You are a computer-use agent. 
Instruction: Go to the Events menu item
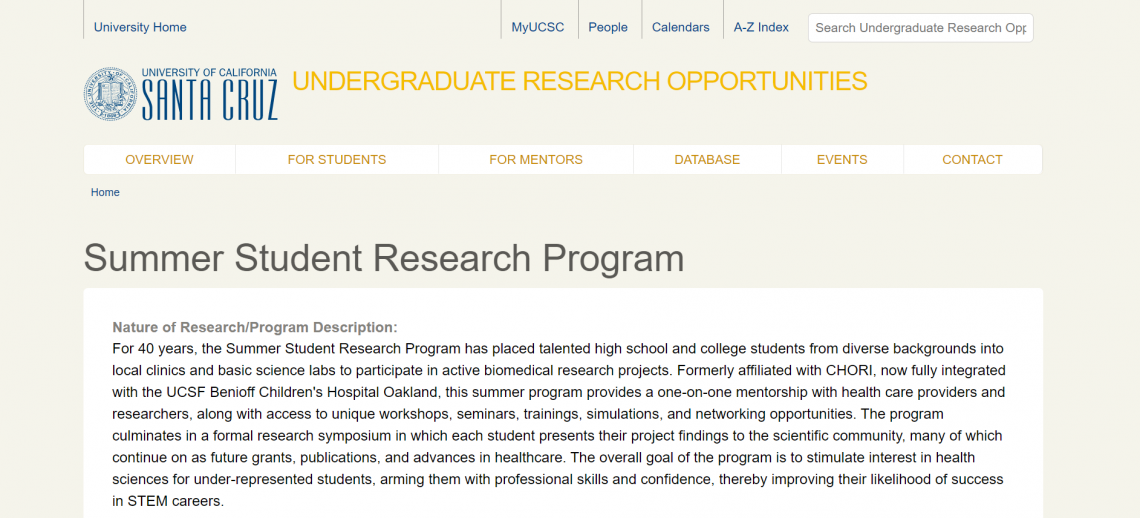[842, 159]
